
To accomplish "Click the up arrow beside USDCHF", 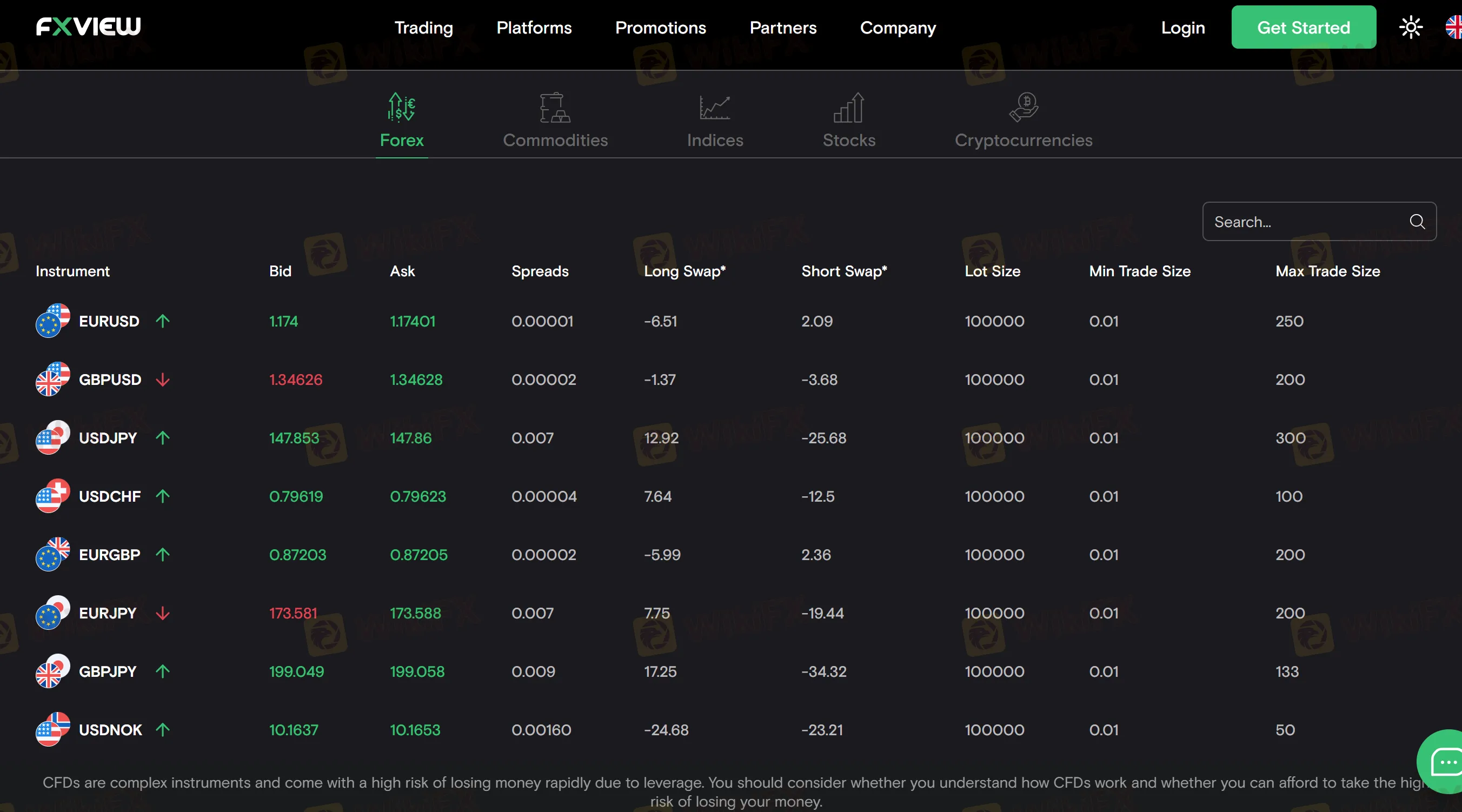I will [163, 496].
